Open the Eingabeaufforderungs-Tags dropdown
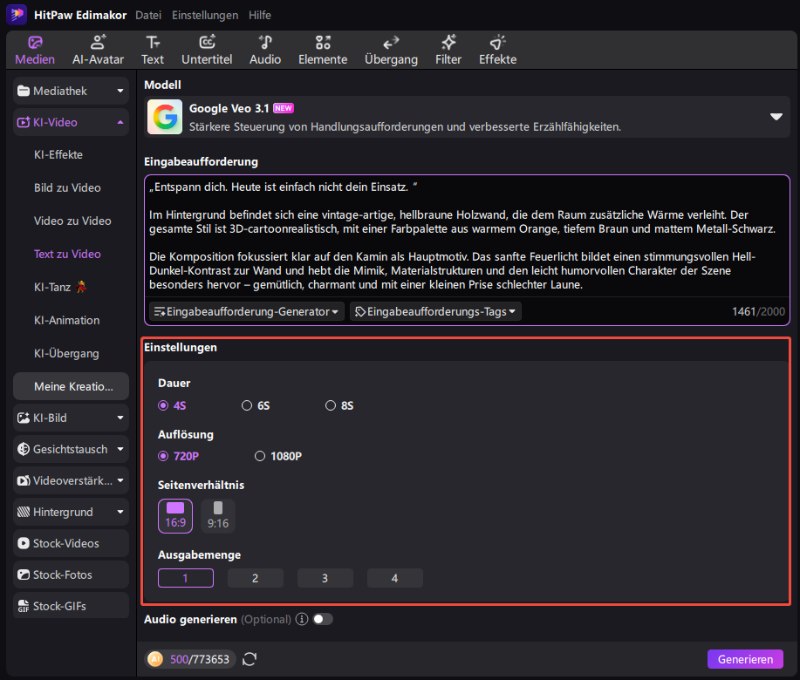 (436, 311)
